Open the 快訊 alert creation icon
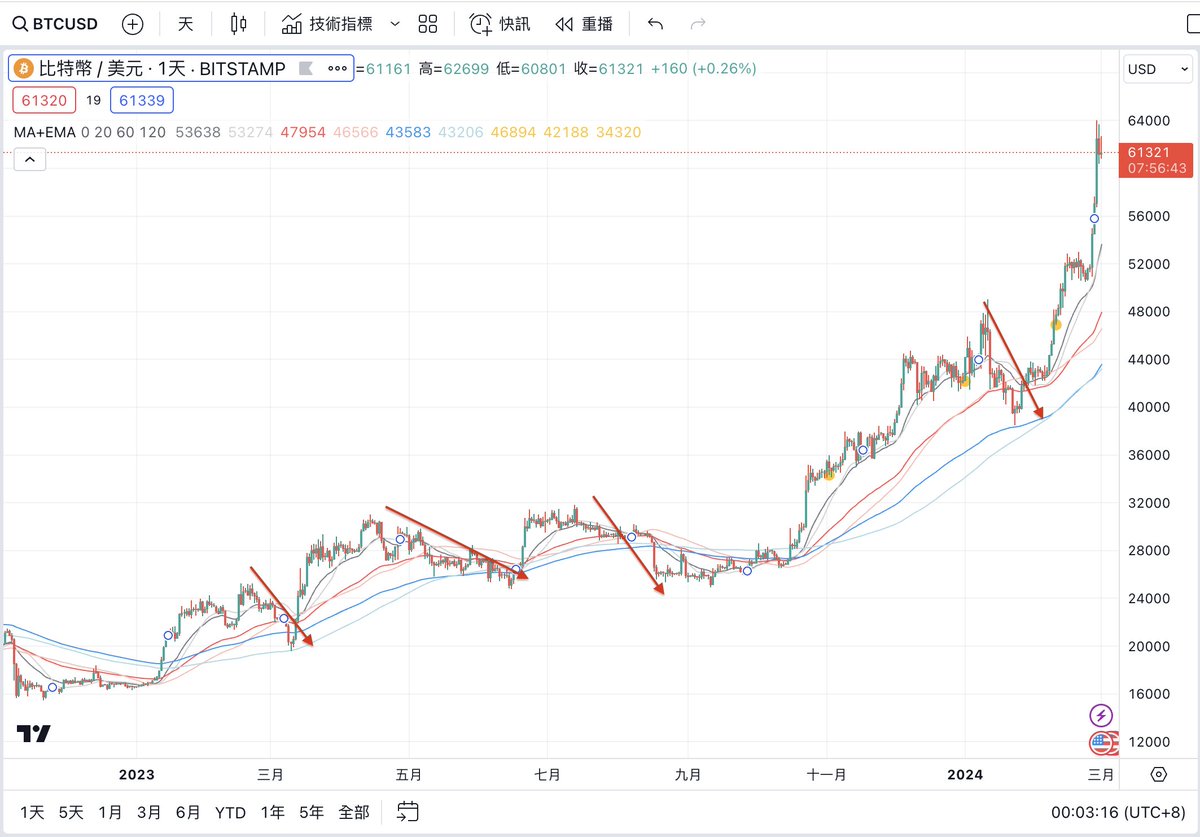 [481, 23]
